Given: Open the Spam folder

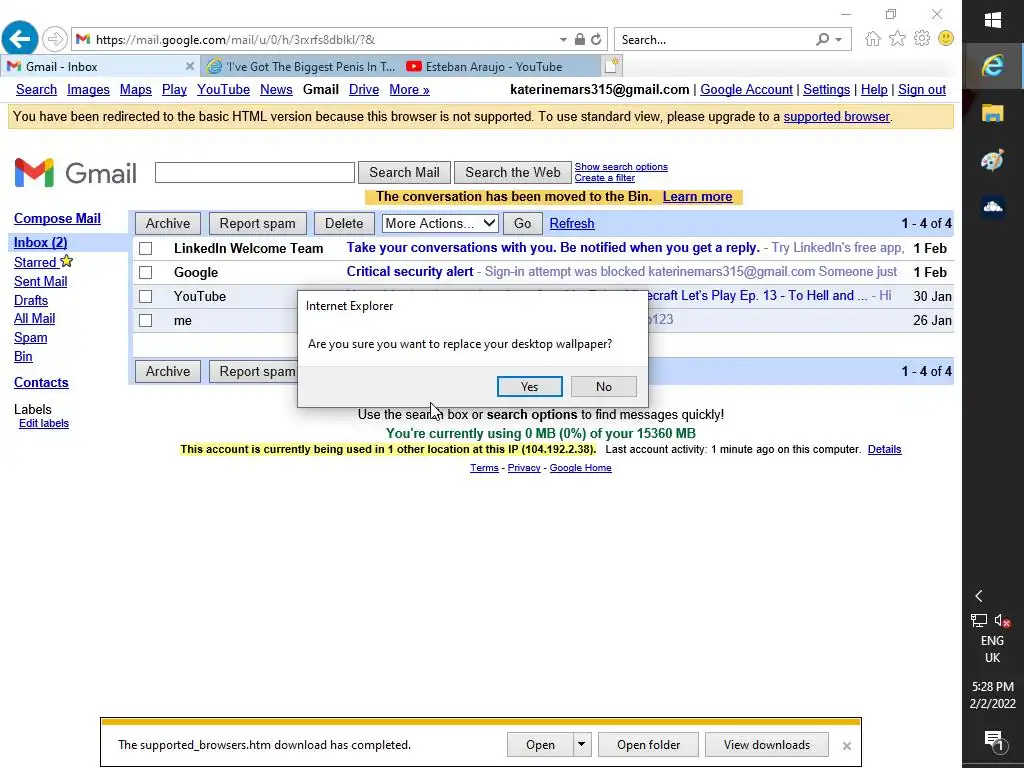Looking at the screenshot, I should [x=31, y=337].
